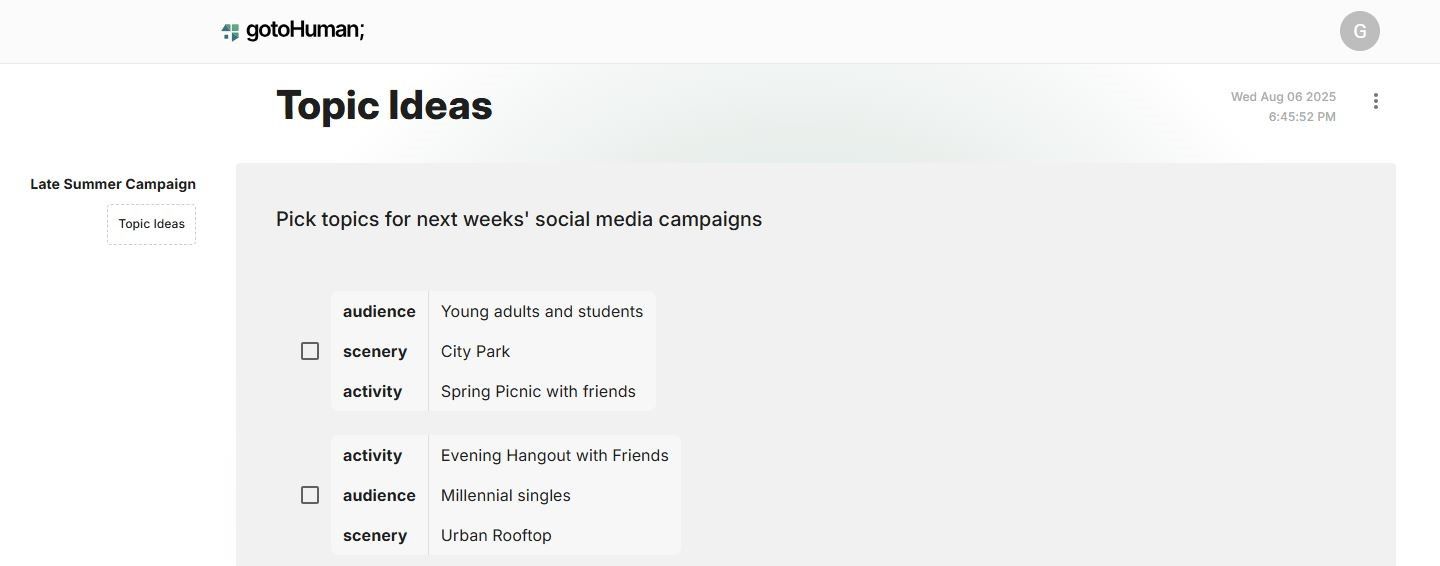Click the first topic's audience label
1440x566 pixels.
pos(379,311)
